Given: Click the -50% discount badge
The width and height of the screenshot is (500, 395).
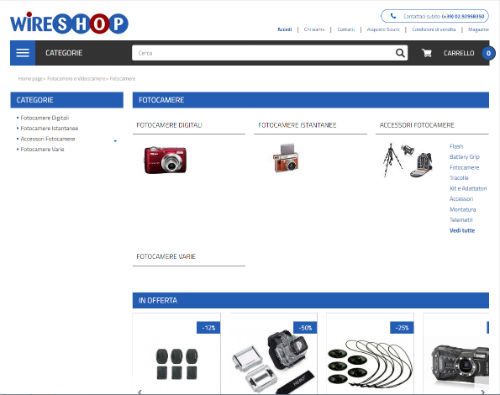Looking at the screenshot, I should [x=305, y=328].
